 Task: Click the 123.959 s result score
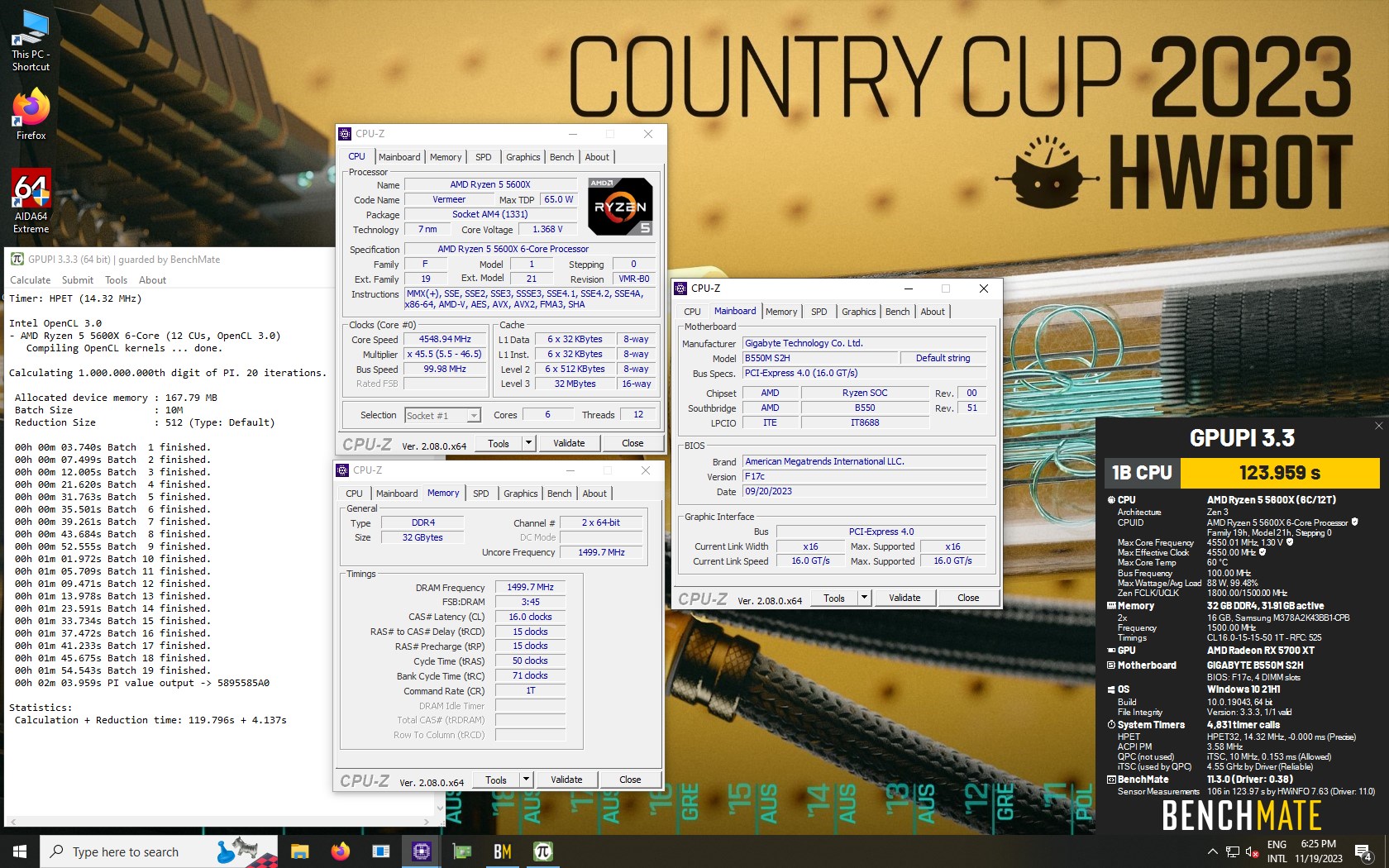click(1279, 473)
